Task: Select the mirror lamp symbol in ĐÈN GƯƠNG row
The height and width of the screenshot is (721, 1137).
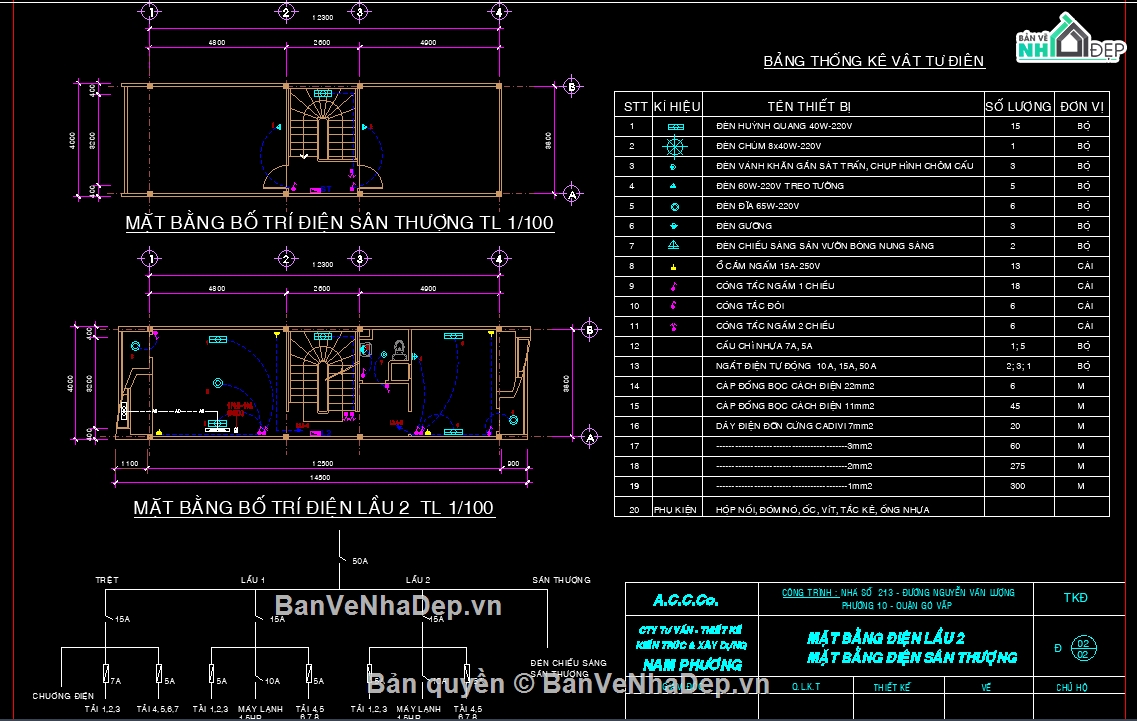Action: pyautogui.click(x=674, y=226)
